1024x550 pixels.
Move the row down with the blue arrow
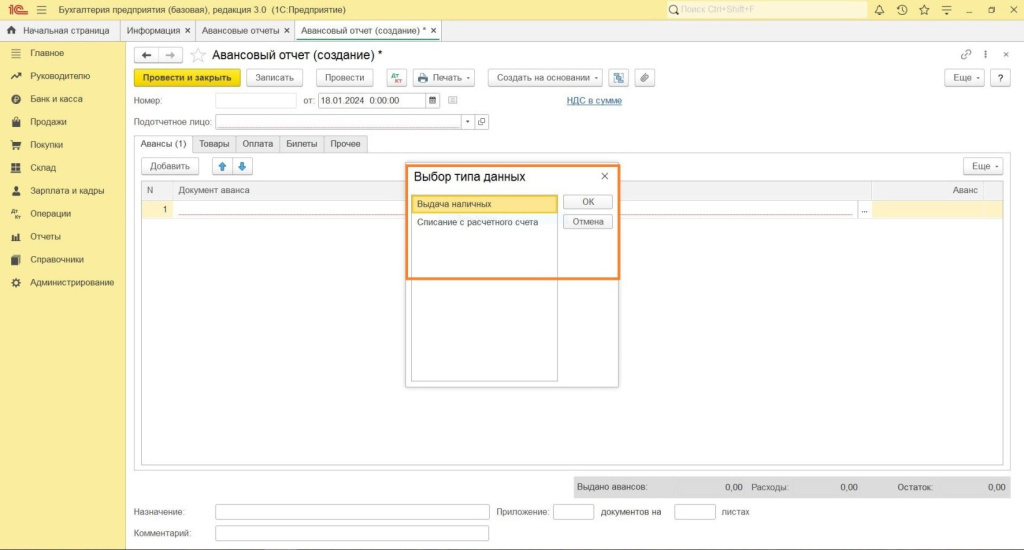click(x=242, y=166)
